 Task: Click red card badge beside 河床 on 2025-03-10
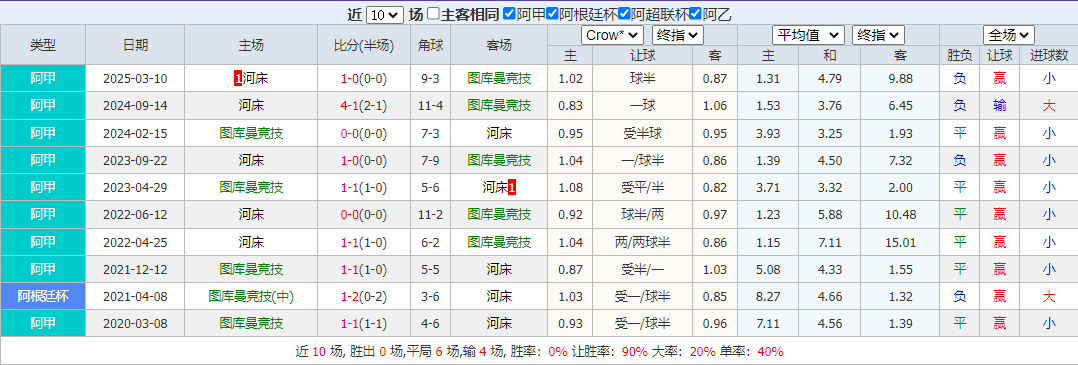[x=238, y=79]
